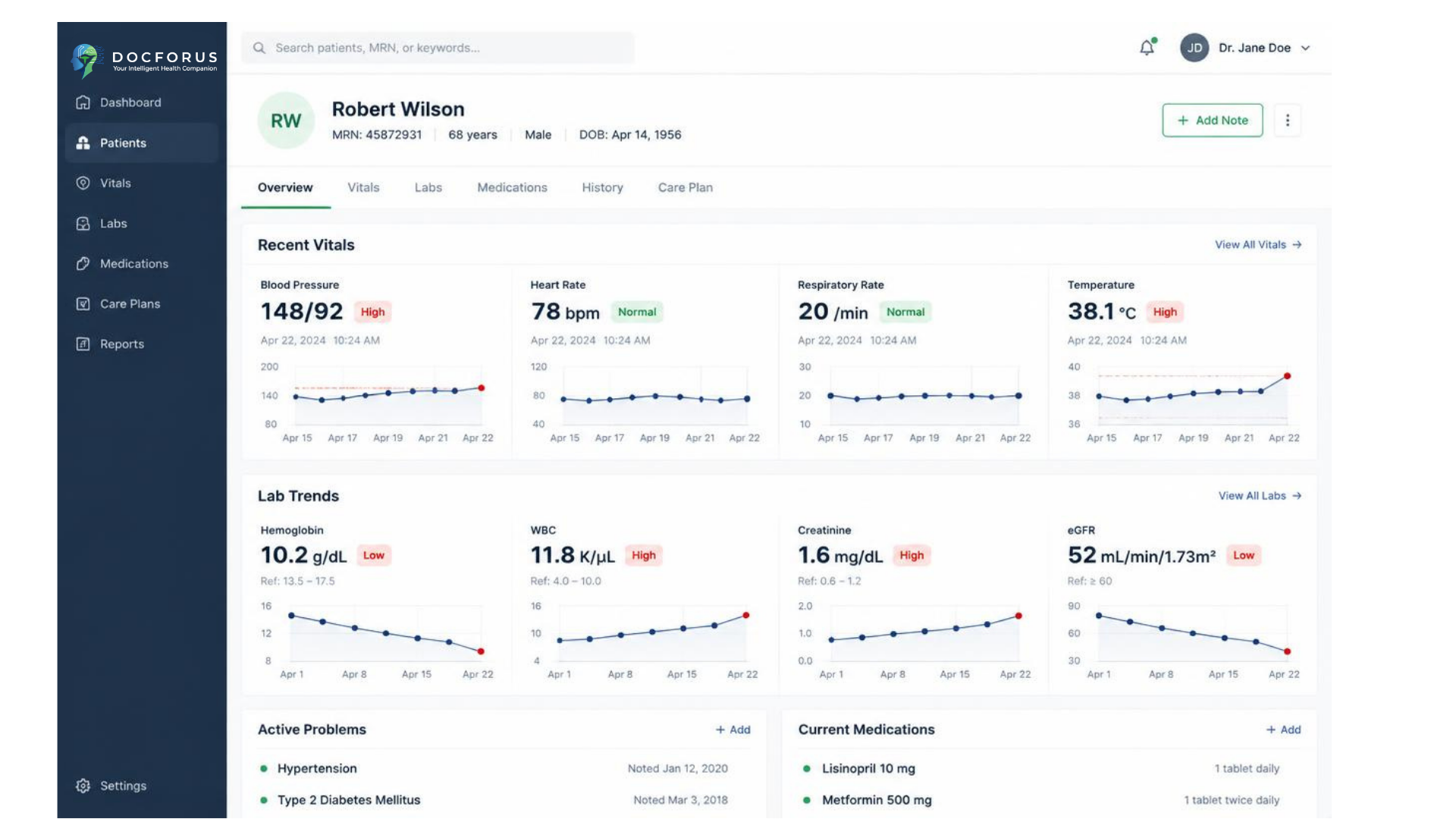Image resolution: width=1456 pixels, height=819 pixels.
Task: Click the RW patient avatar
Action: coord(286,121)
